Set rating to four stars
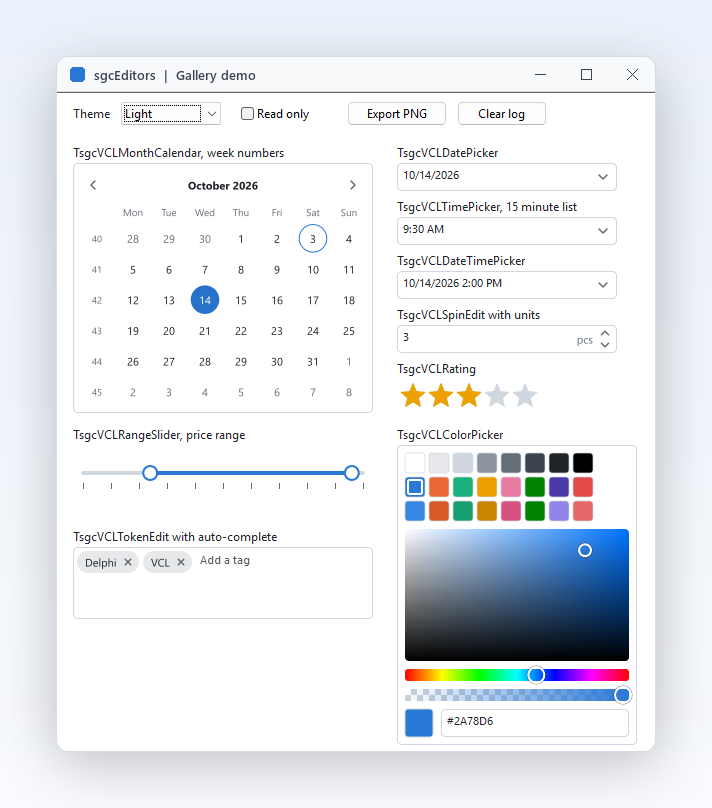712x808 pixels. click(497, 396)
